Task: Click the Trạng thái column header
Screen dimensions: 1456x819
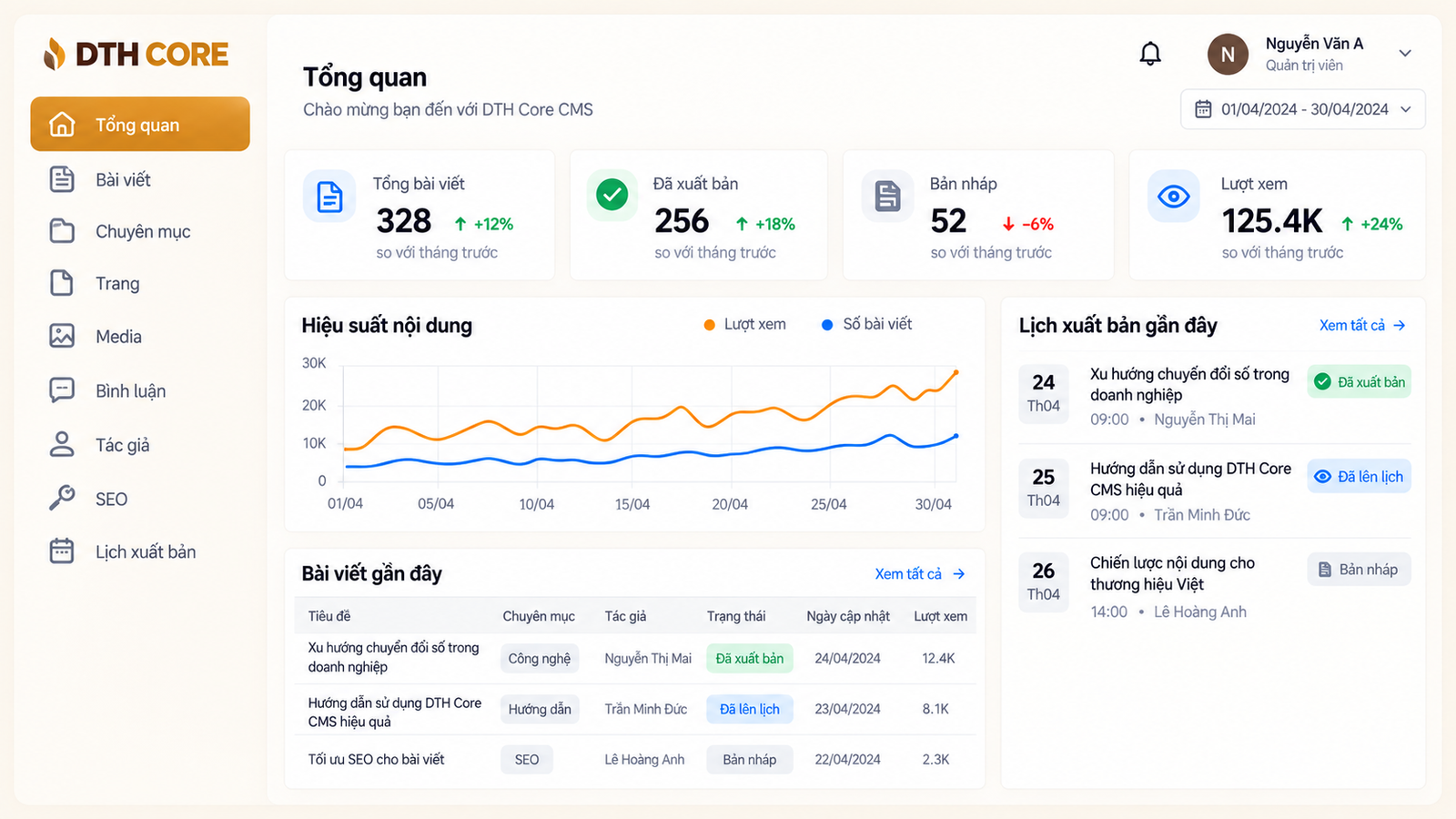Action: [x=736, y=616]
